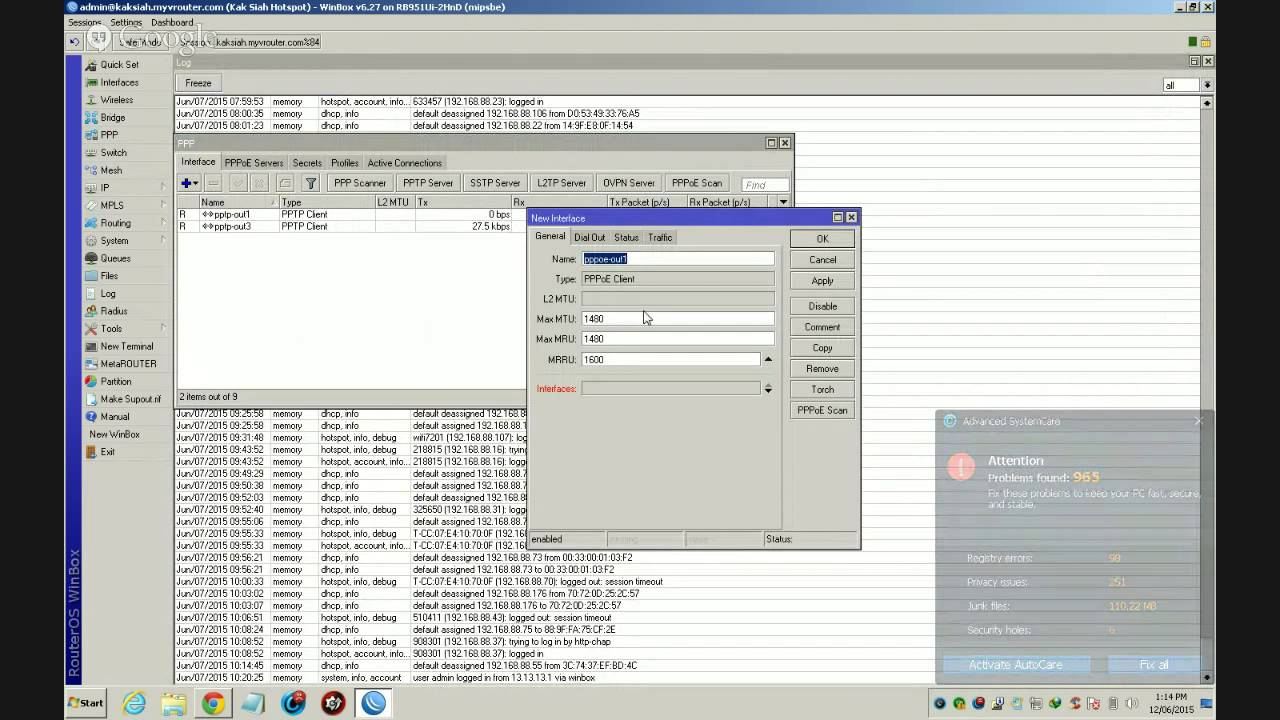Select Make Supout.rif in the sidebar
1280x720 pixels.
point(130,399)
